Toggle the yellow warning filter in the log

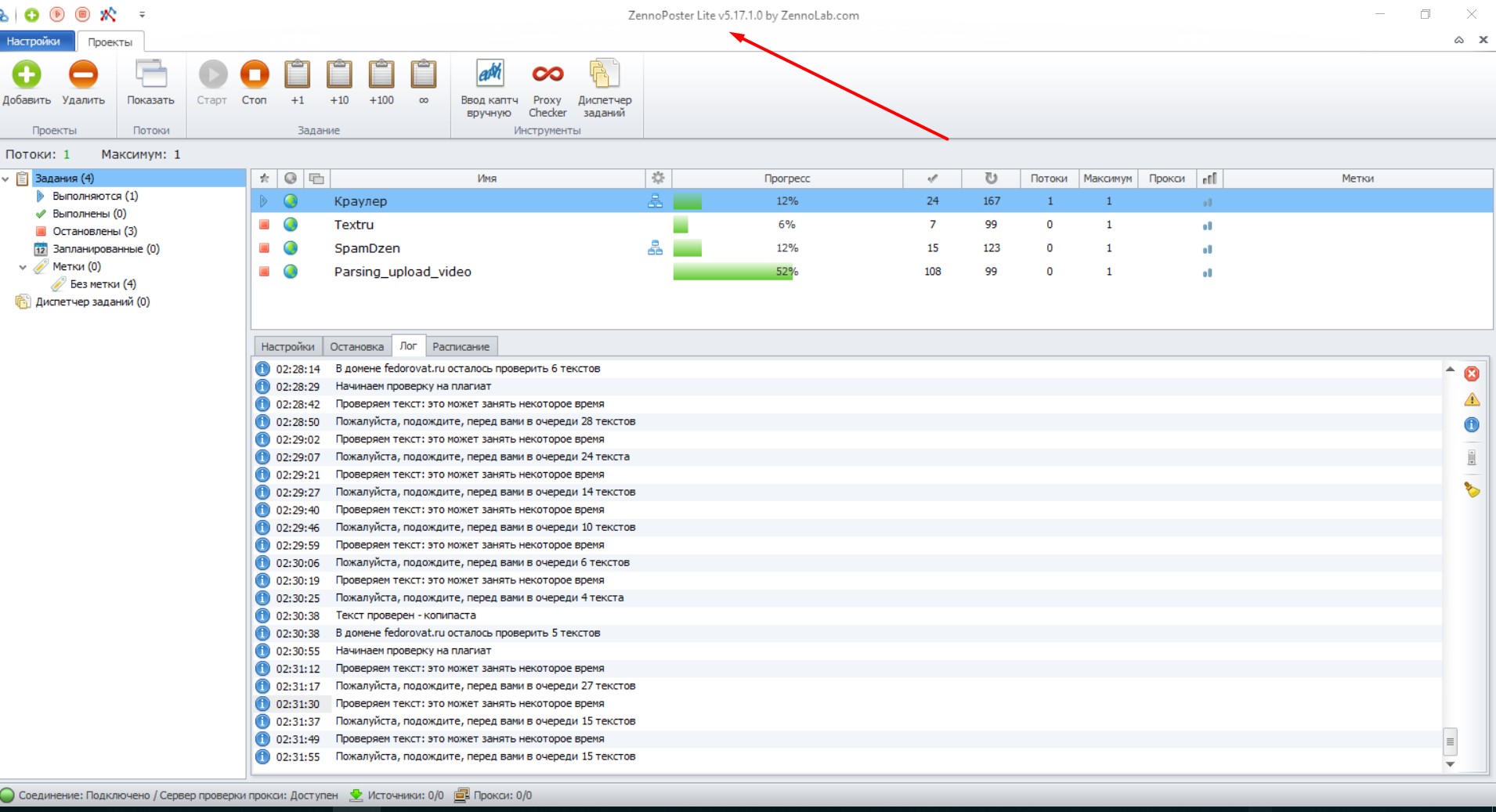point(1472,399)
